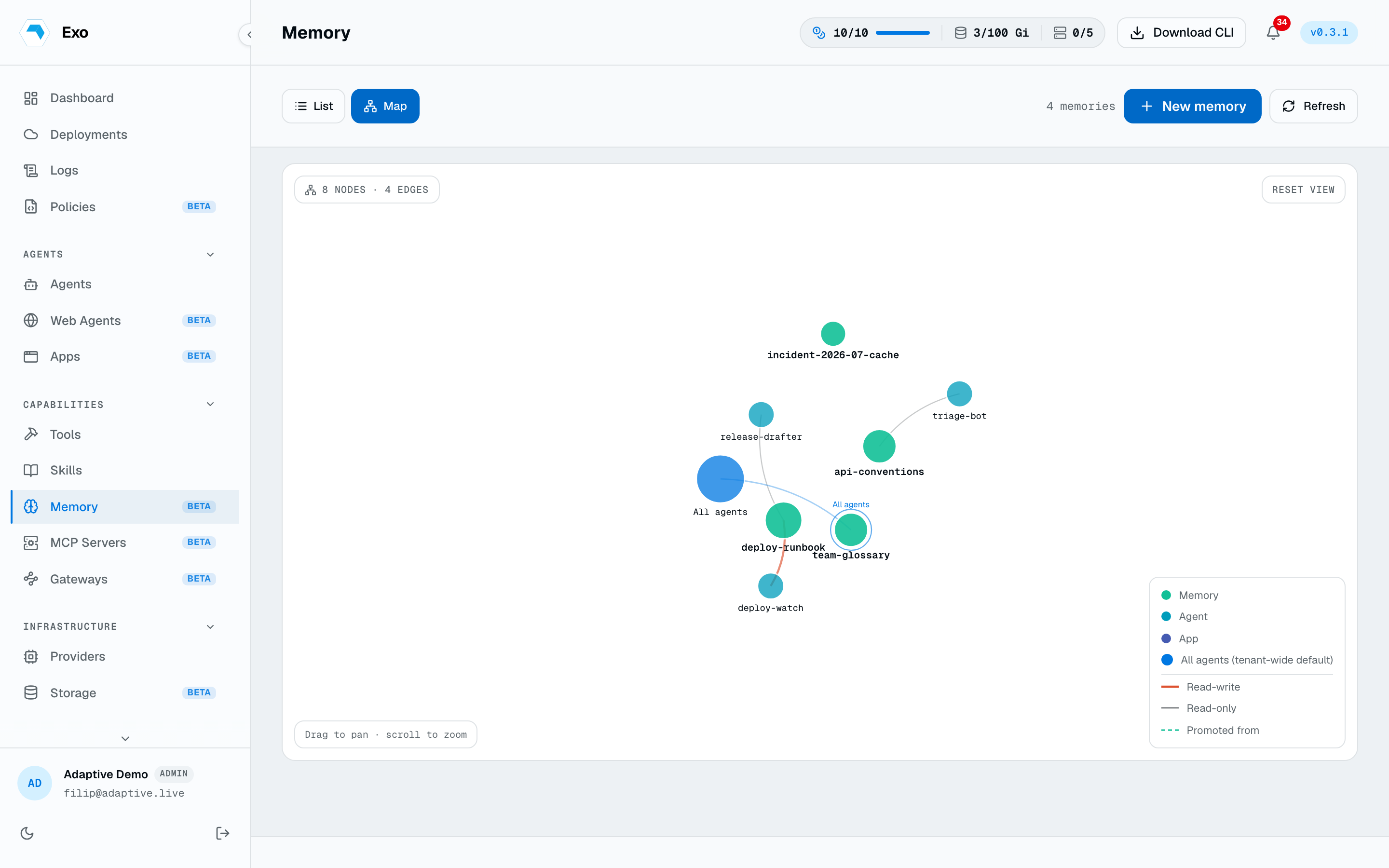Click the log out icon
The height and width of the screenshot is (868, 1389).
223,833
